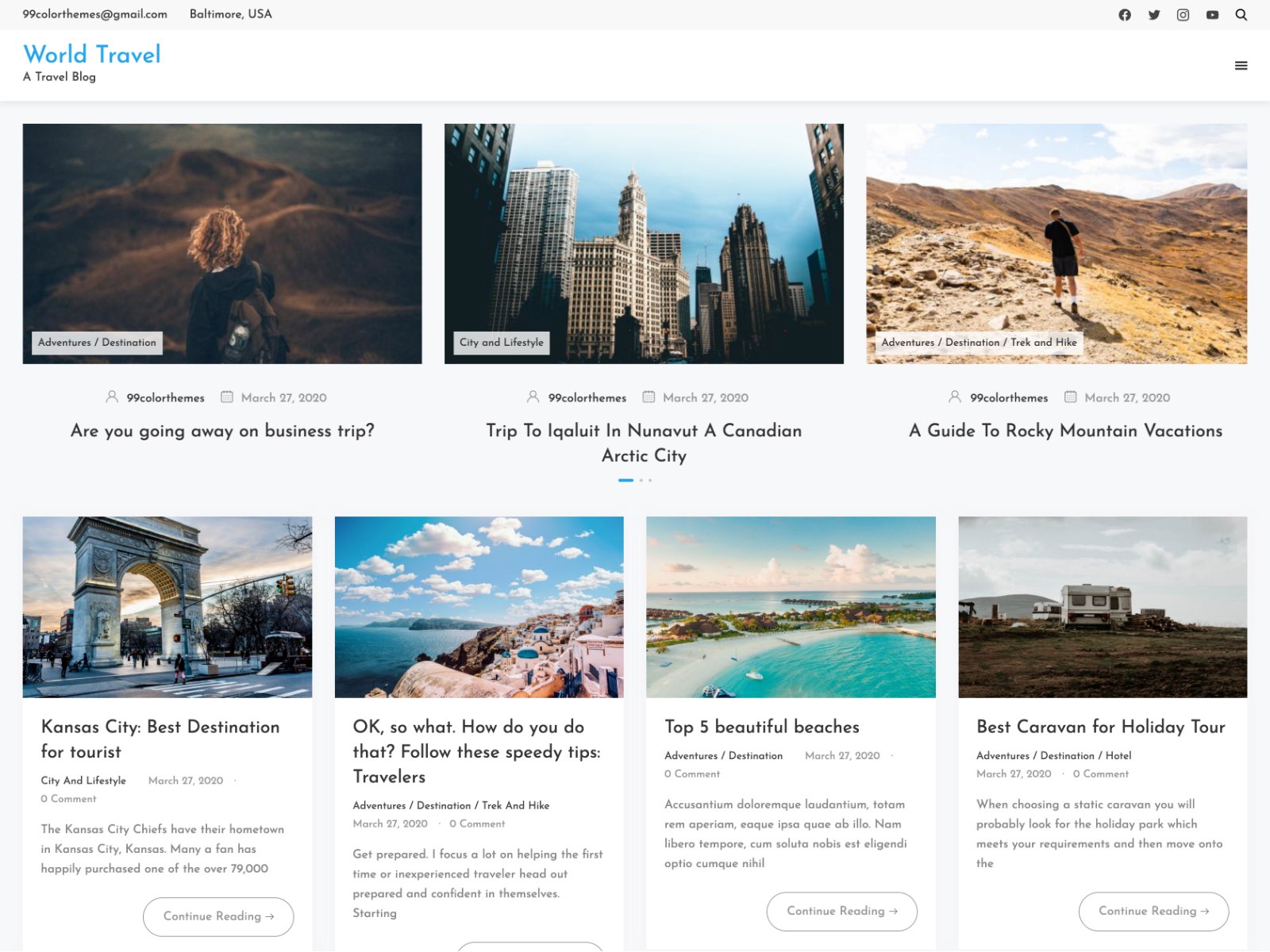Viewport: 1270px width, 952px height.
Task: Click the search magnifier icon
Action: [1241, 15]
